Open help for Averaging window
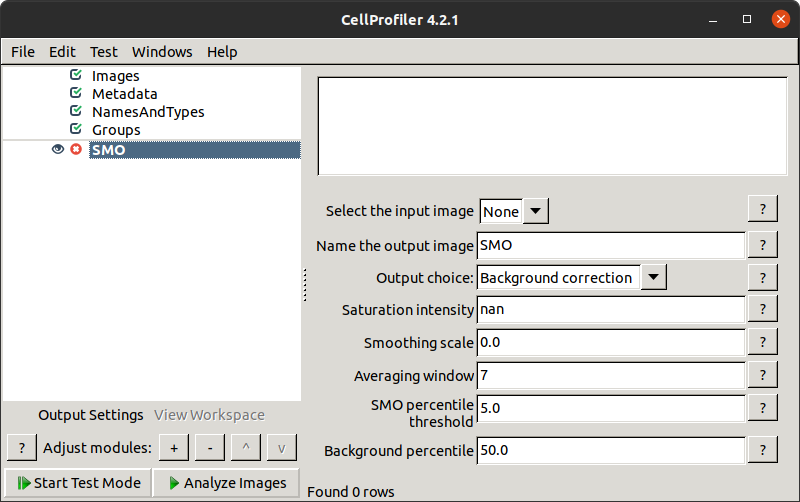This screenshot has width=800, height=502. click(x=763, y=375)
